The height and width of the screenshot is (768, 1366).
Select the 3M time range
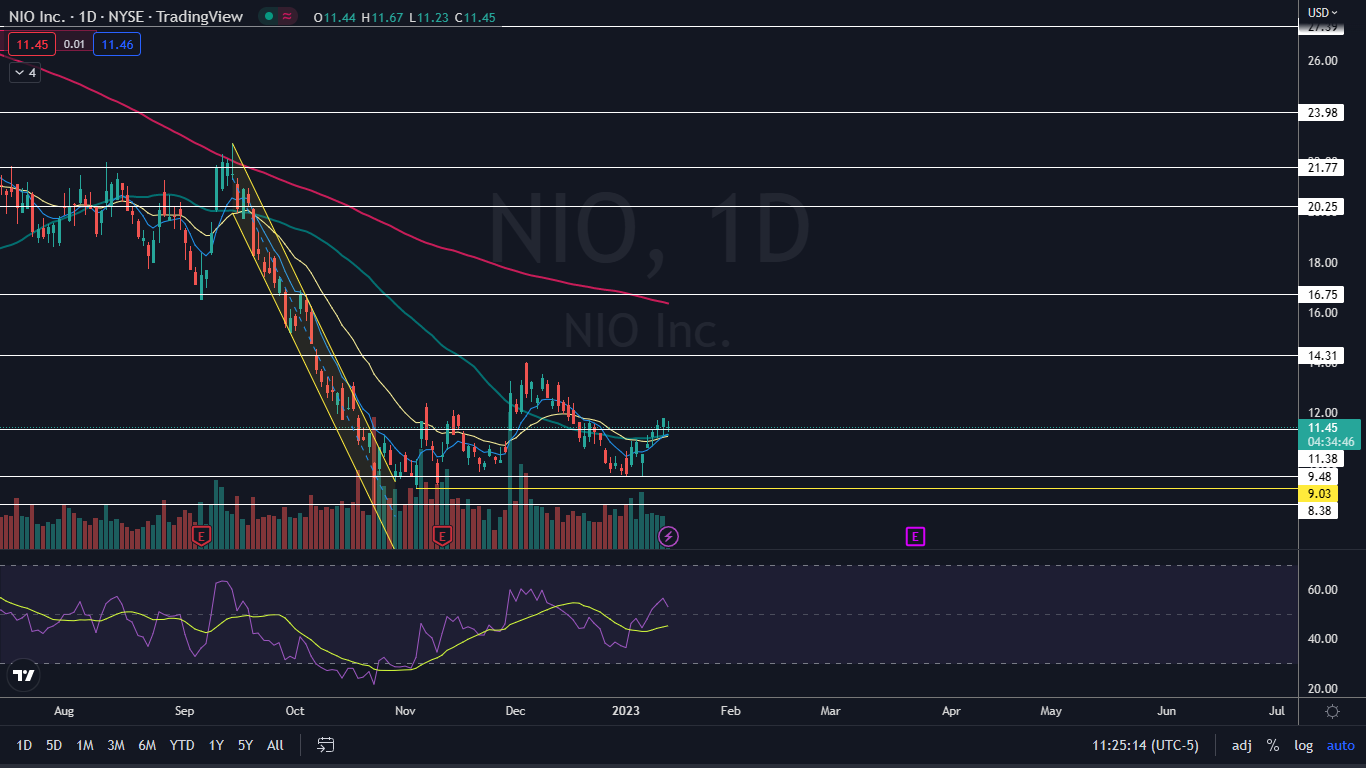[x=116, y=745]
